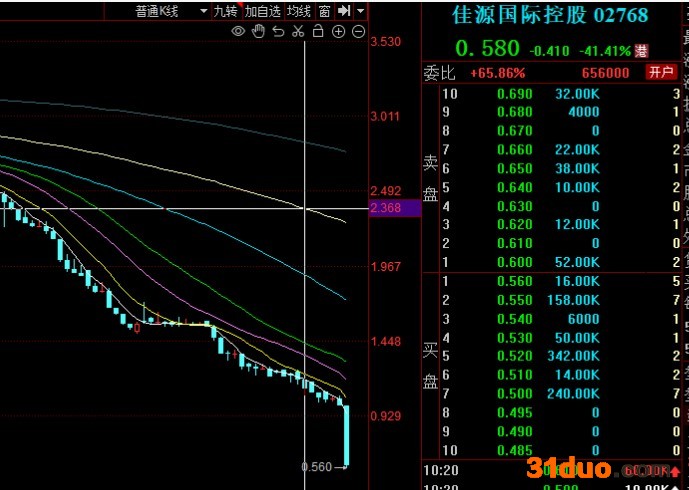The image size is (689, 490).
Task: Expand the toolbar's rightmost dropdown arrow
Action: 361,11
